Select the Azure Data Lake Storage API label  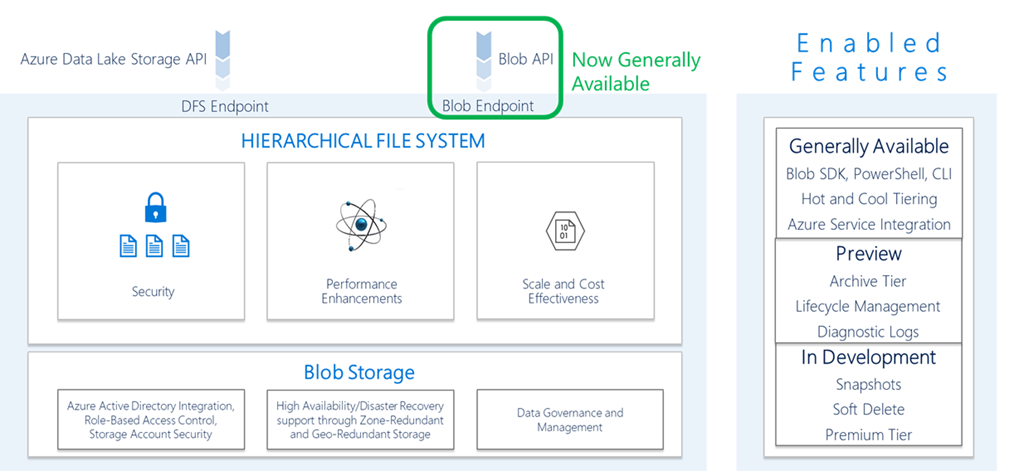pos(113,59)
